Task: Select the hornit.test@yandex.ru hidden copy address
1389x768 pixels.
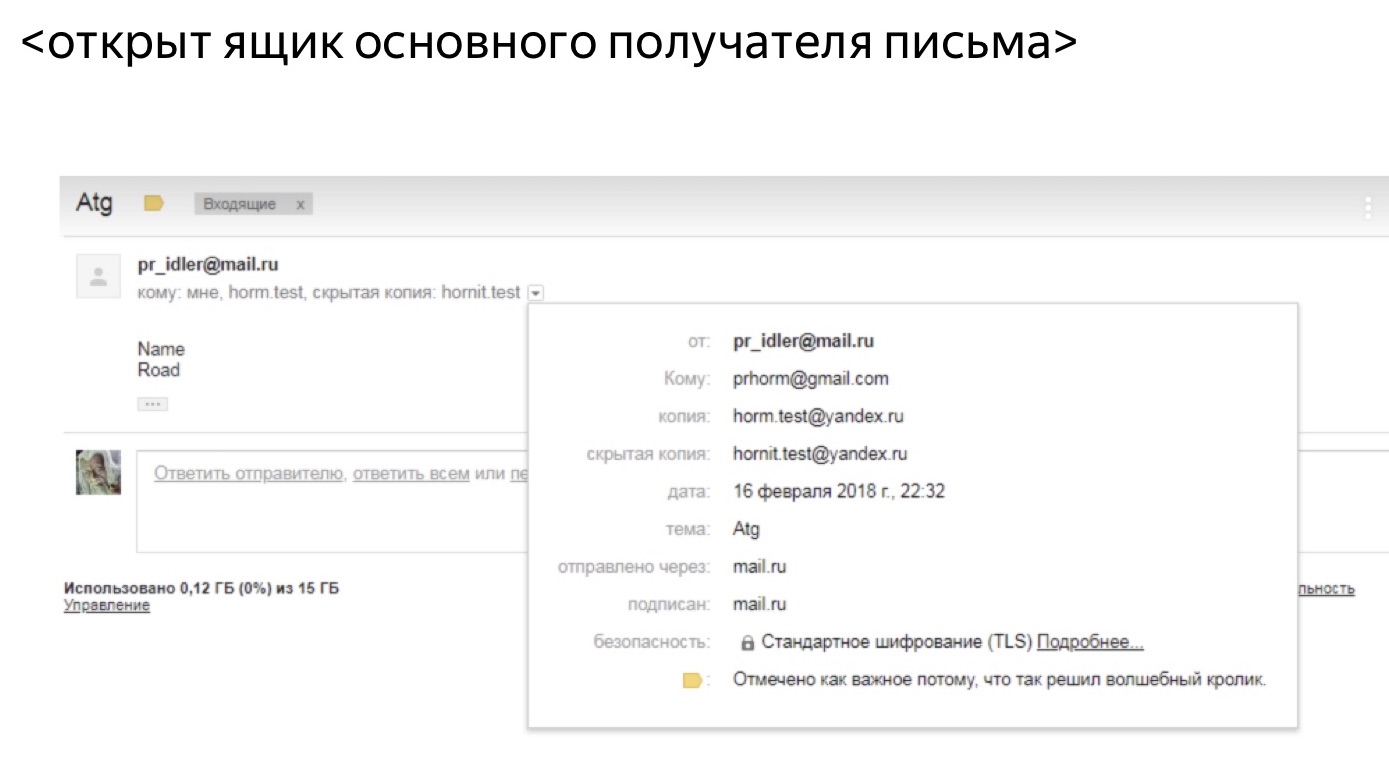Action: tap(820, 454)
